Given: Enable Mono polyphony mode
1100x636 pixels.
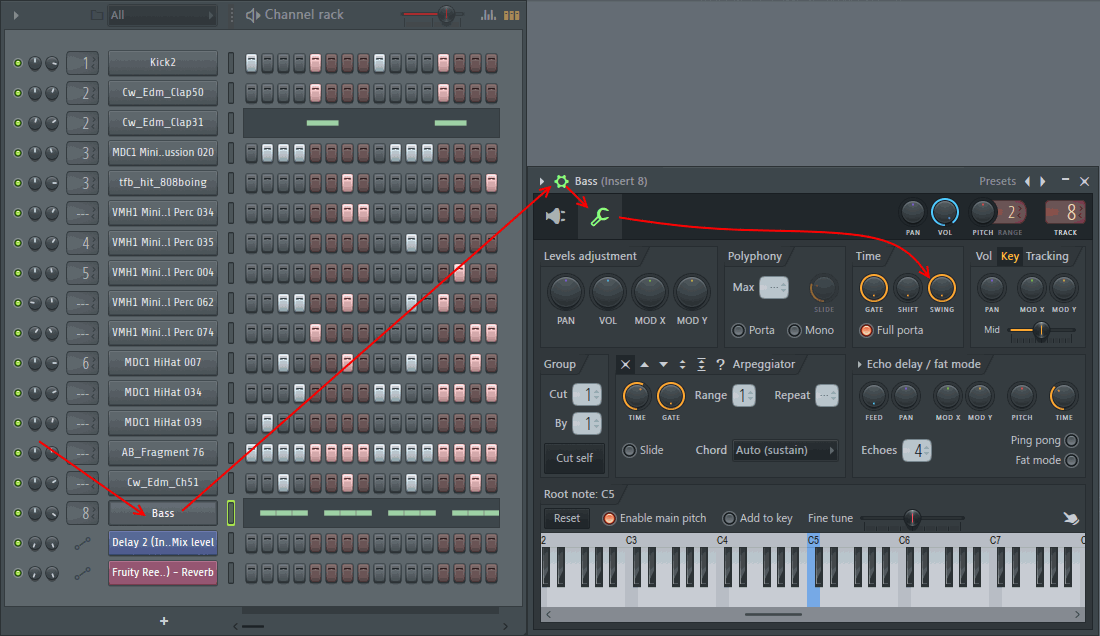Looking at the screenshot, I should click(x=795, y=330).
